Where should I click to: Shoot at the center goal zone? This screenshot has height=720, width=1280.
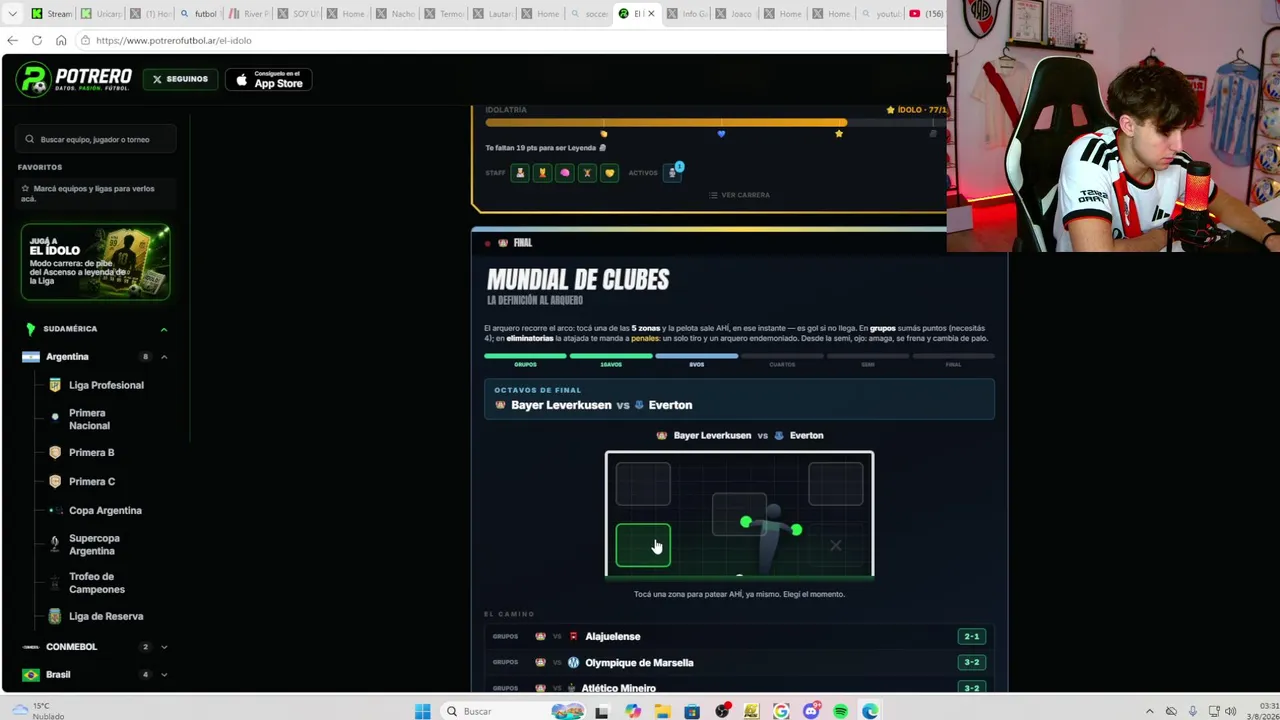pyautogui.click(x=739, y=515)
